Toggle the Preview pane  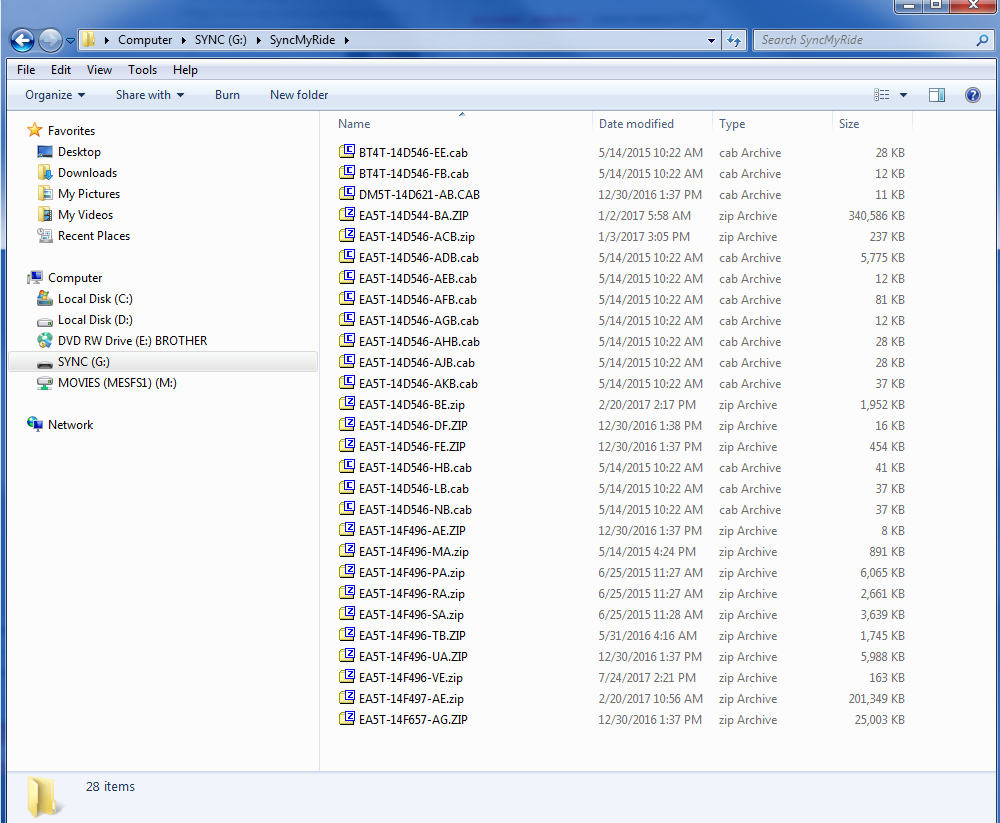click(x=936, y=94)
